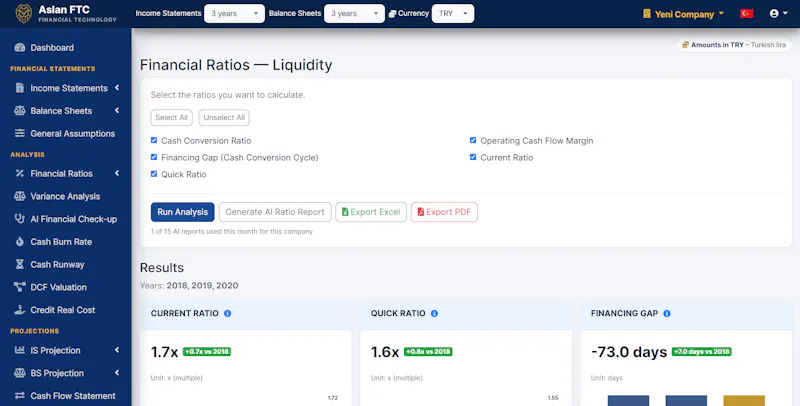This screenshot has height=406, width=800.
Task: Click Generate AI Ratio Report
Action: coord(275,212)
